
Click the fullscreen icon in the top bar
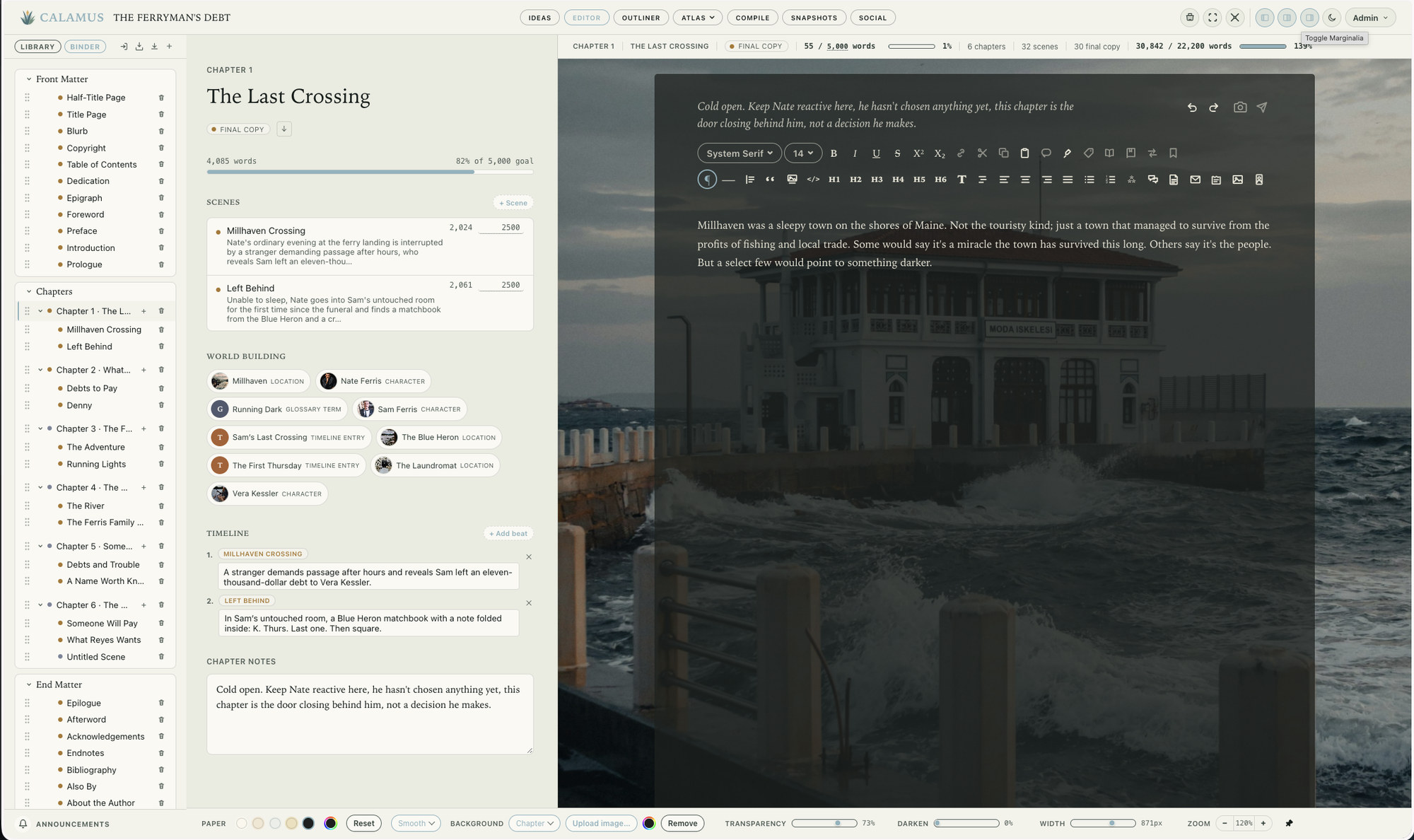(1213, 18)
